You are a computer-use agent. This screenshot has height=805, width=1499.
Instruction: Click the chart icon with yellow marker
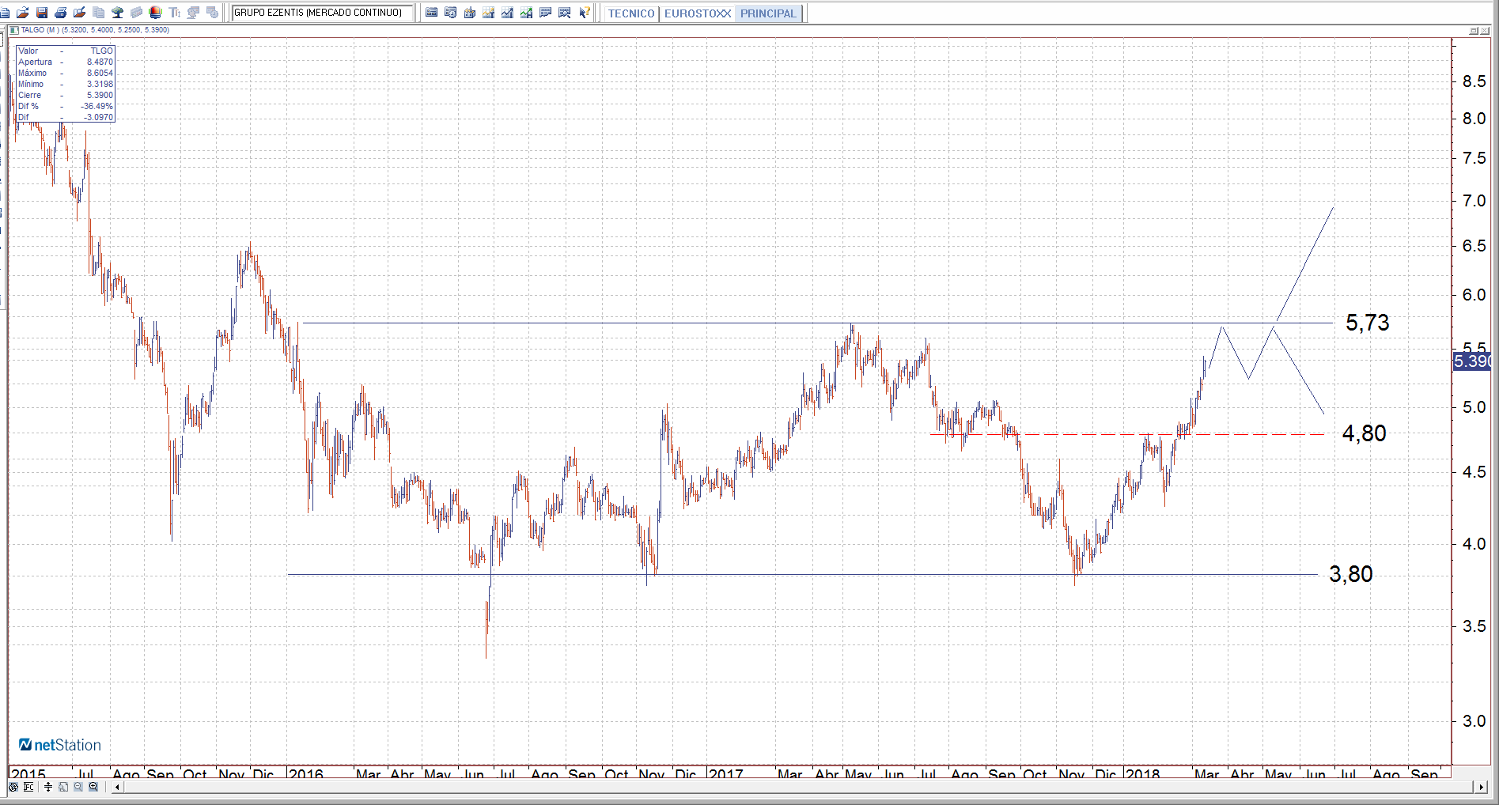click(x=488, y=13)
